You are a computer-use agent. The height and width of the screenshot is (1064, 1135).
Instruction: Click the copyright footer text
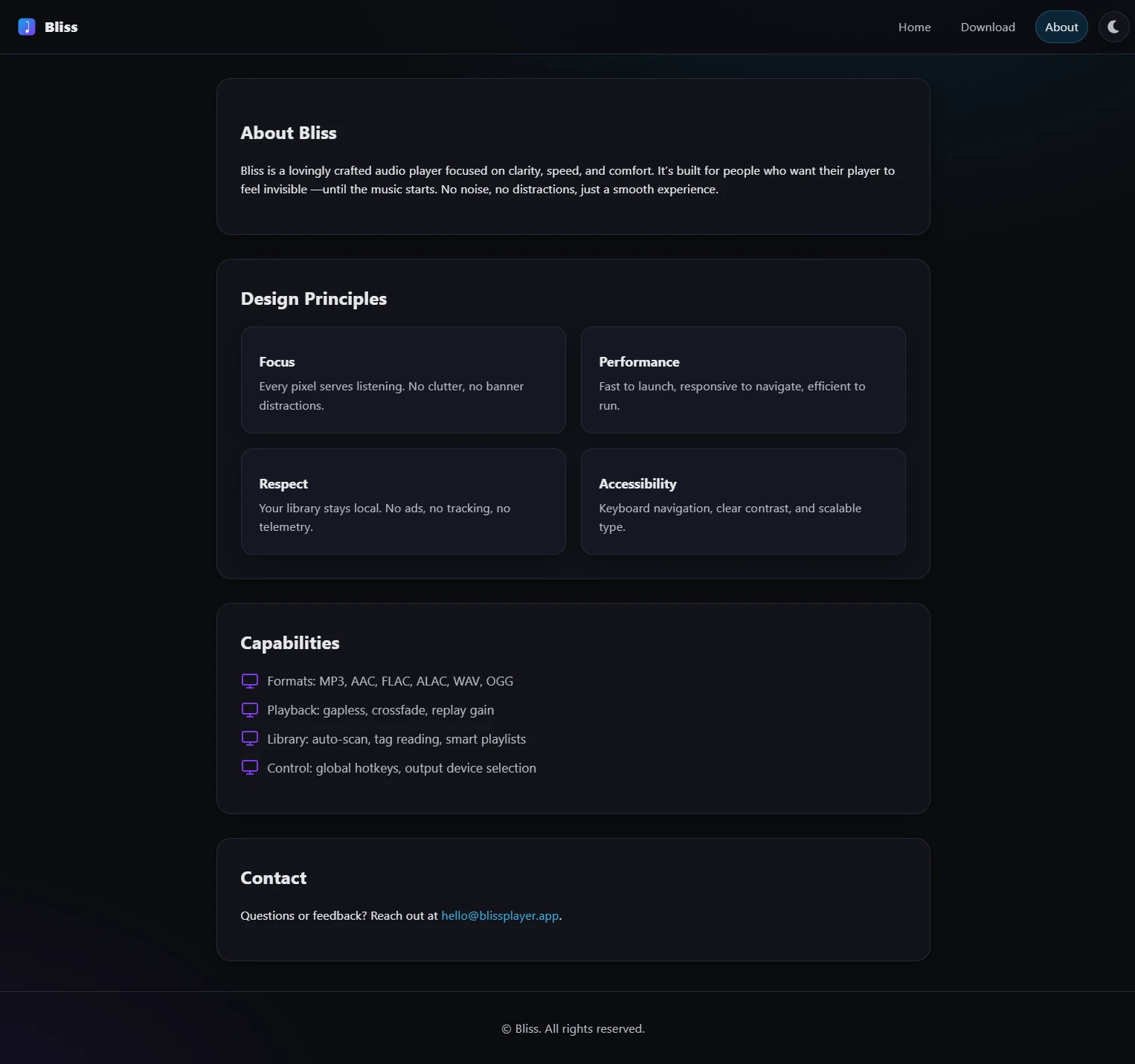573,1028
